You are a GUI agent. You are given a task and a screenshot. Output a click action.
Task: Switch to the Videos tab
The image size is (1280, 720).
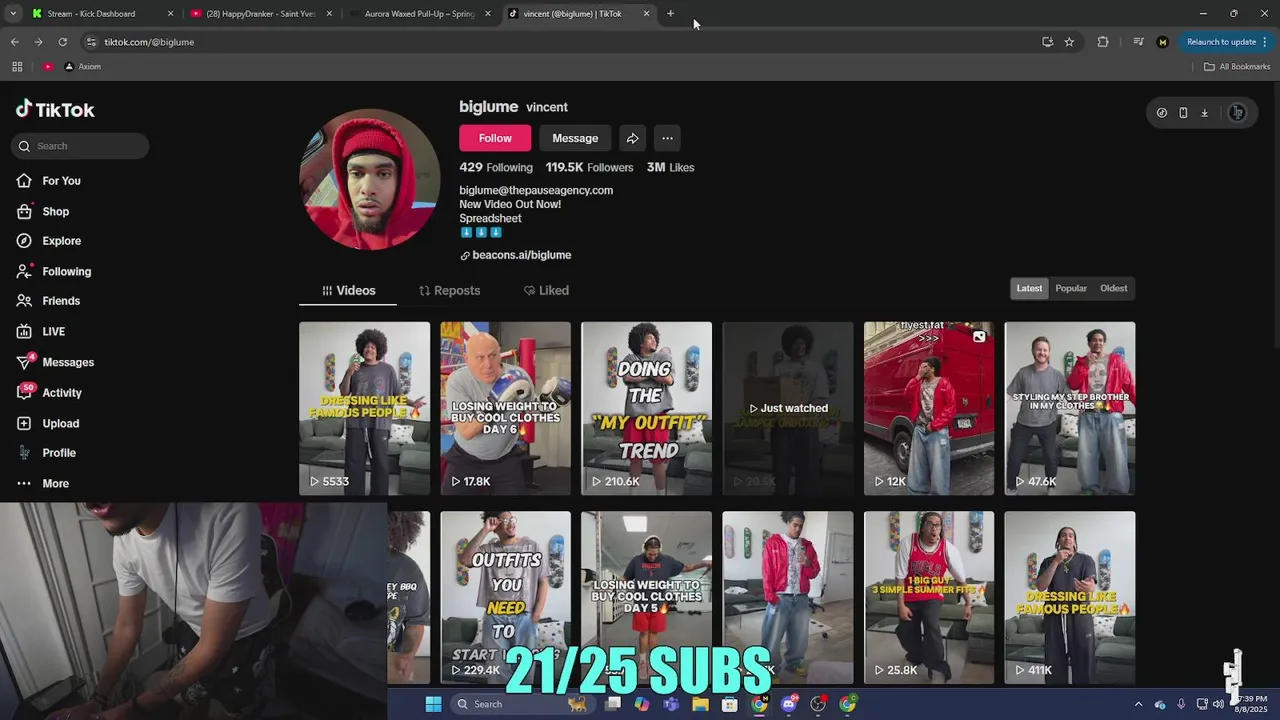(x=348, y=291)
